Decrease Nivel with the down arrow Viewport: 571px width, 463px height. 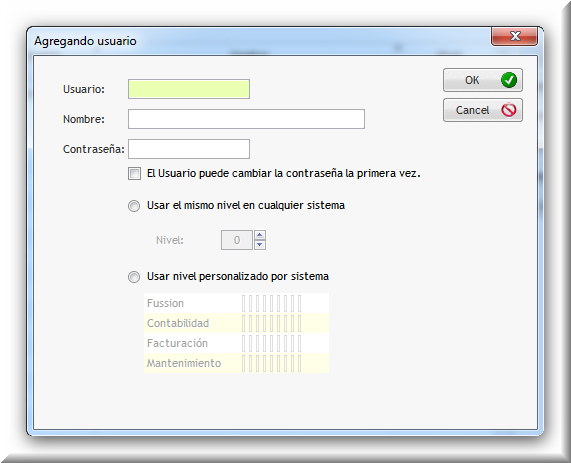click(260, 245)
